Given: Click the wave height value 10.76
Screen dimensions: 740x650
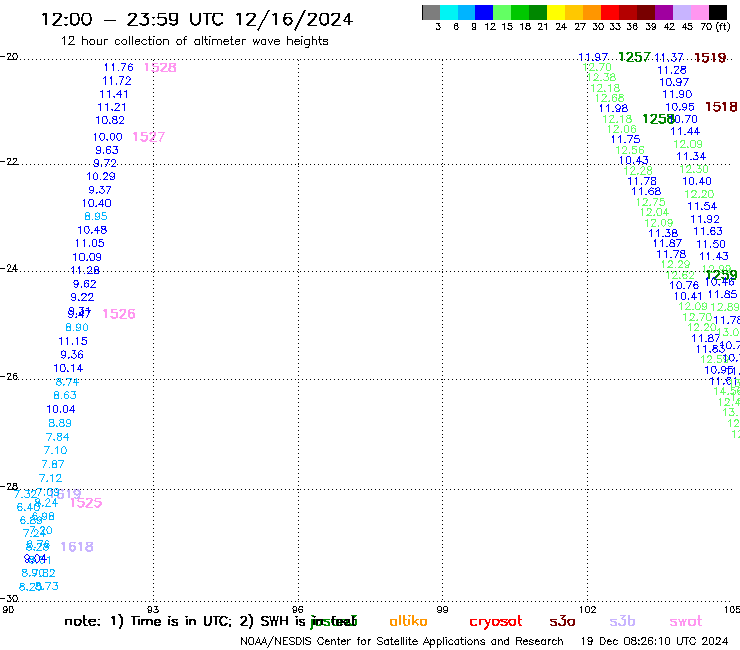Looking at the screenshot, I should click(684, 285).
